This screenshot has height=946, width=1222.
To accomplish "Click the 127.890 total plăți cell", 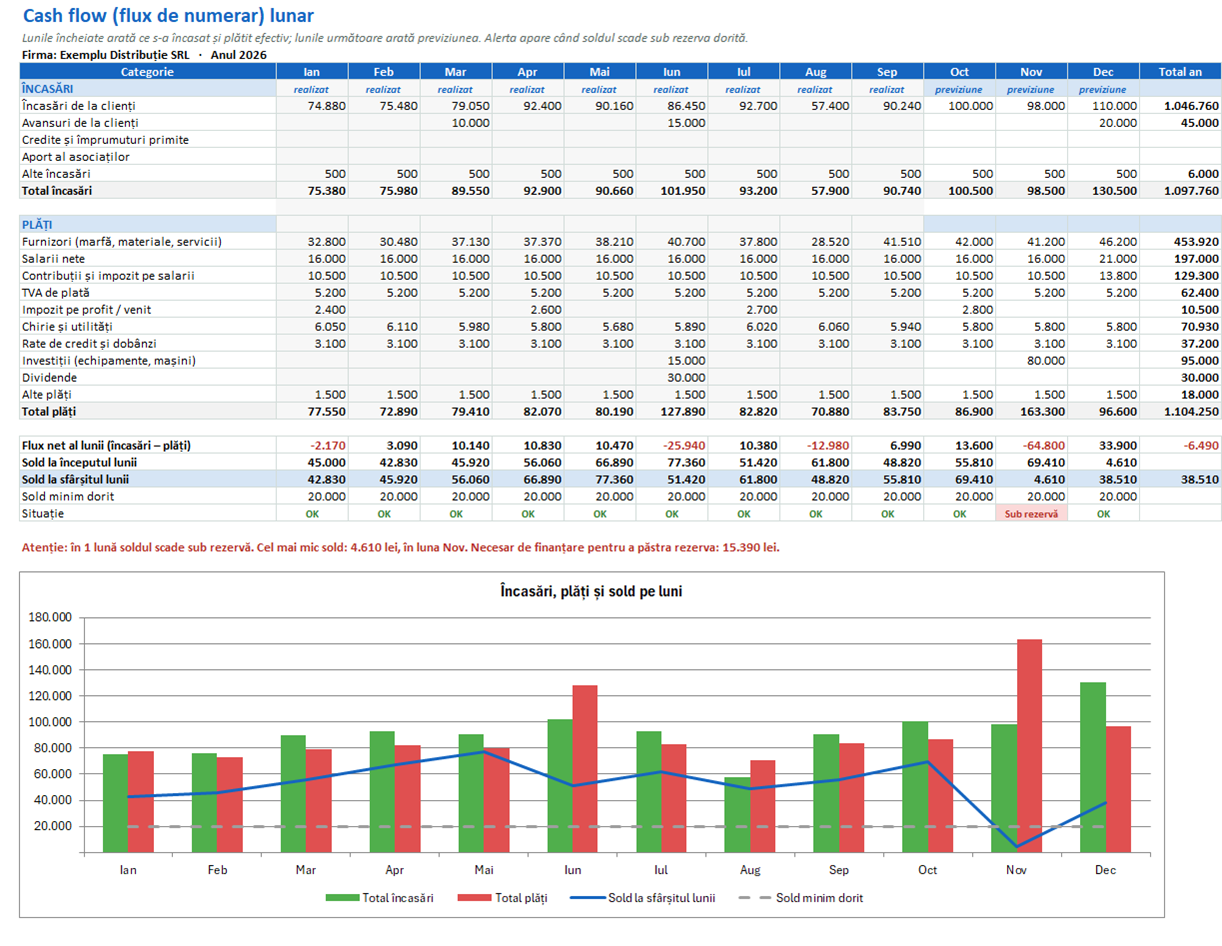I will [672, 411].
